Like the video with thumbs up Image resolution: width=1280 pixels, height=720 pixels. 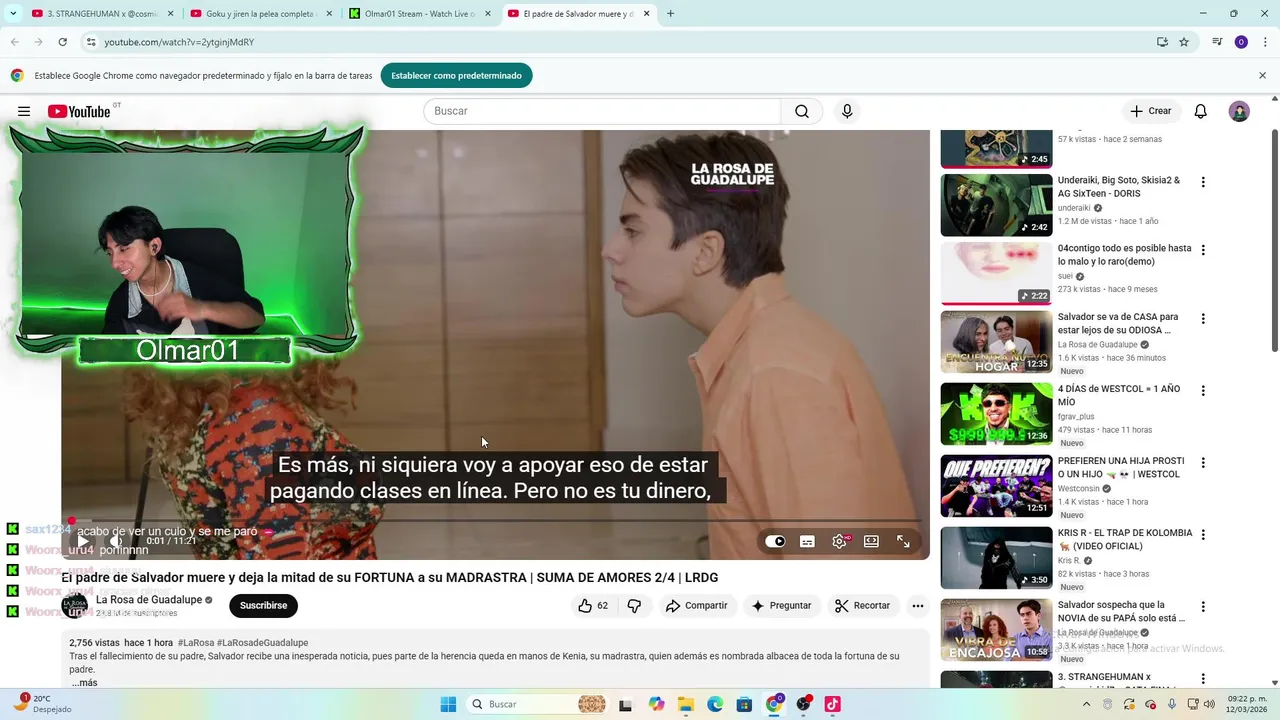pyautogui.click(x=593, y=605)
